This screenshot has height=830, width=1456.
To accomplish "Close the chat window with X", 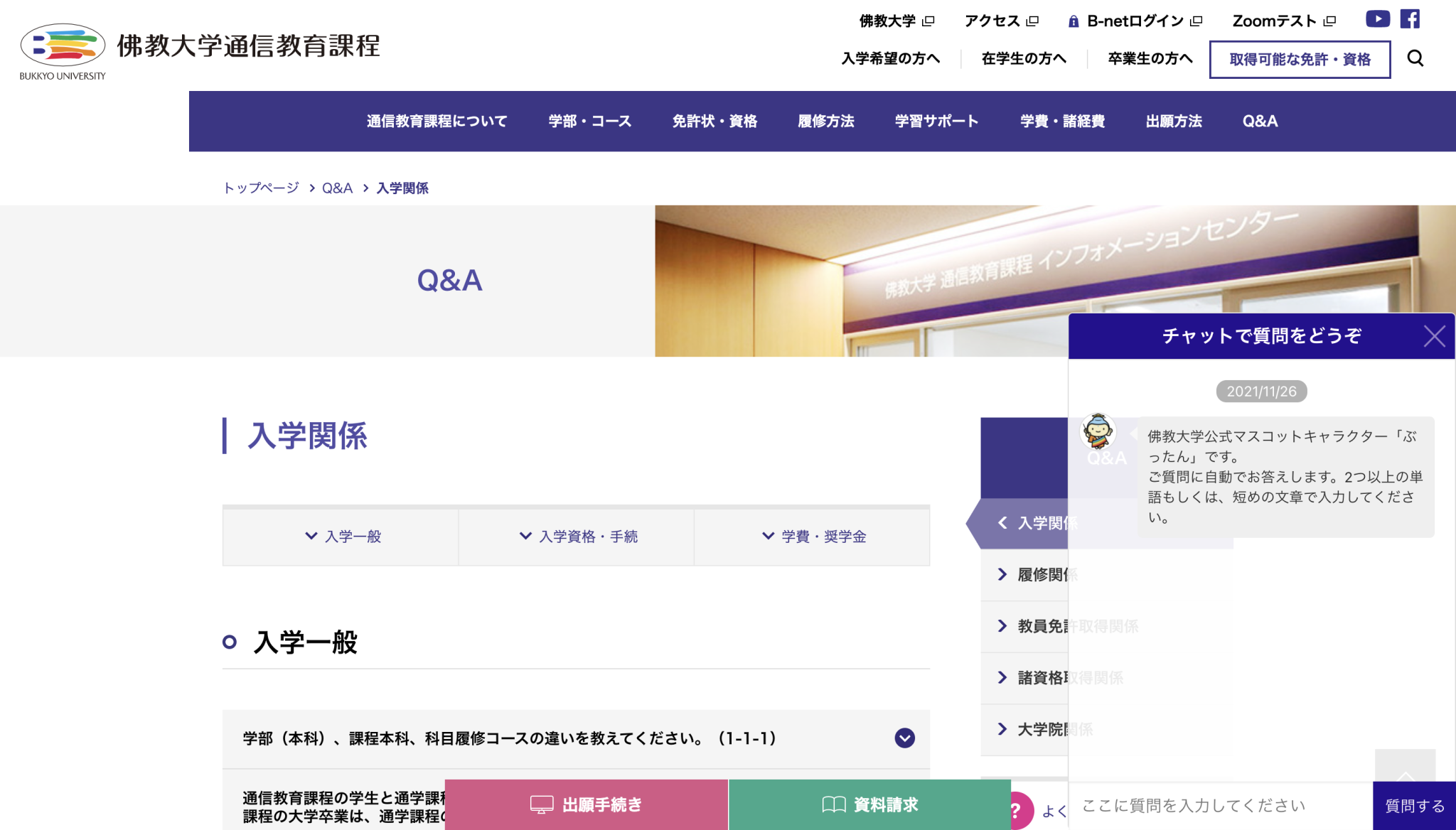I will pos(1434,336).
